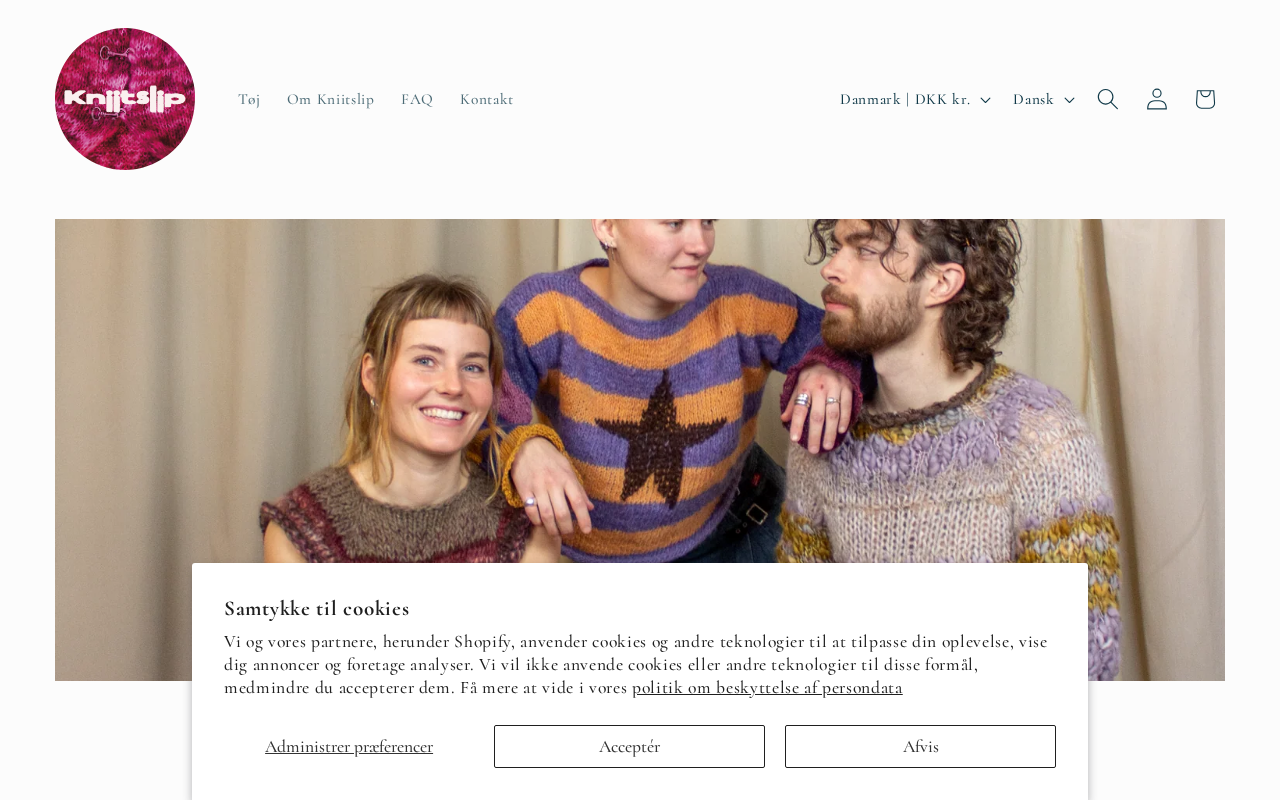The width and height of the screenshot is (1280, 800).
Task: Open the shopping cart icon
Action: coord(1205,99)
